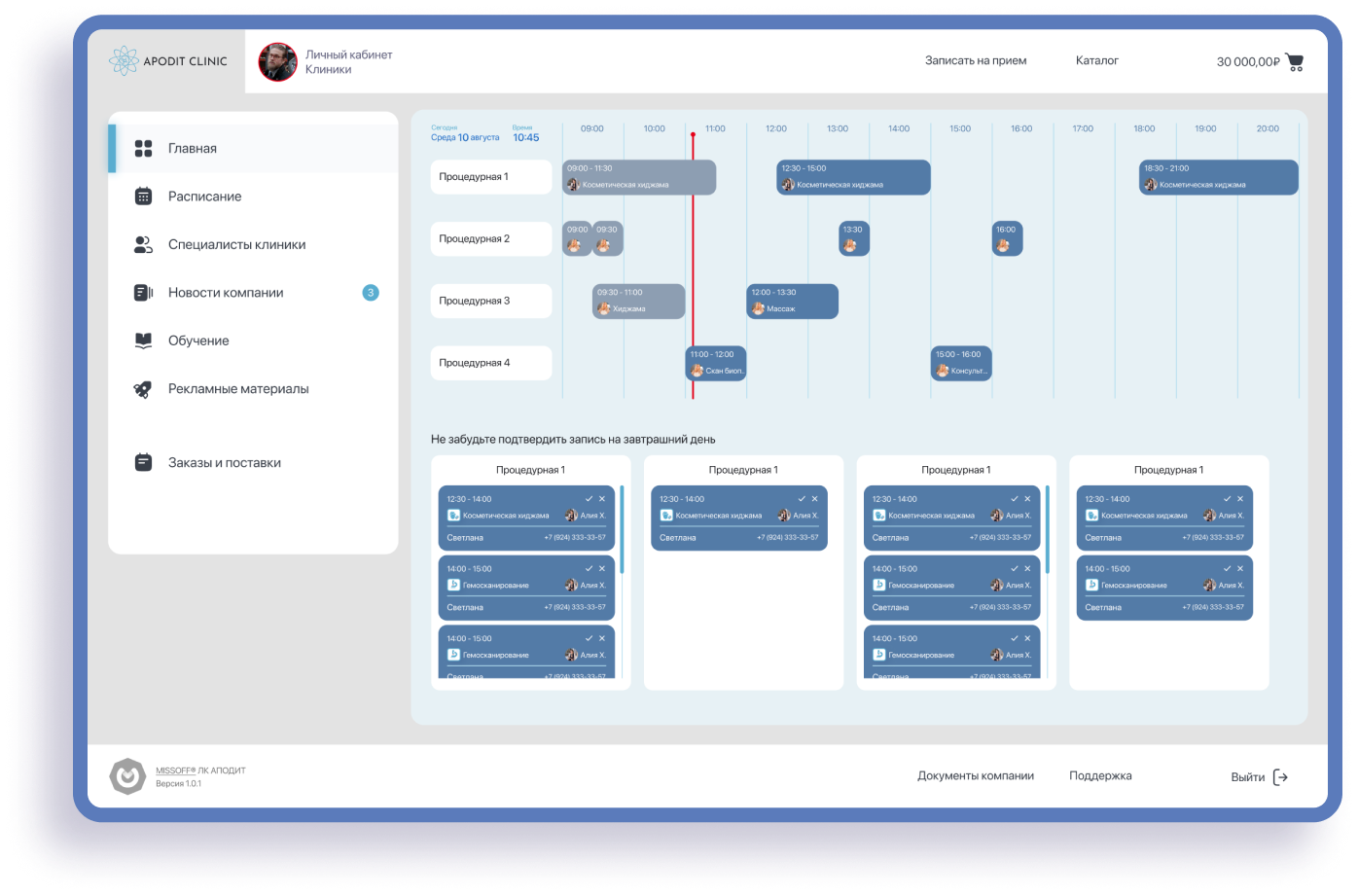Click the Заказы и поставки icon

pos(143,463)
